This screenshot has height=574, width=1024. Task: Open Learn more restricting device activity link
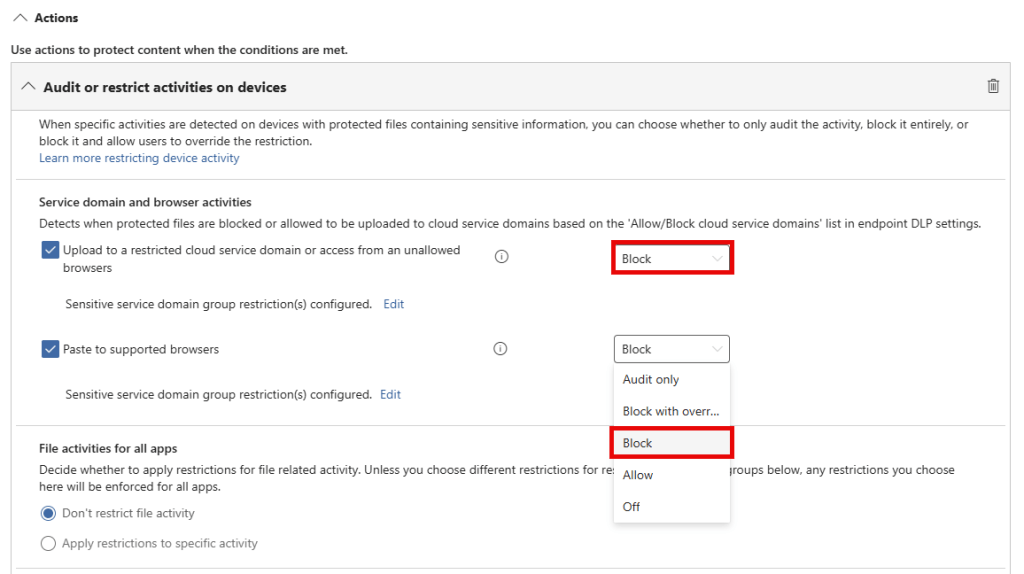tap(139, 158)
